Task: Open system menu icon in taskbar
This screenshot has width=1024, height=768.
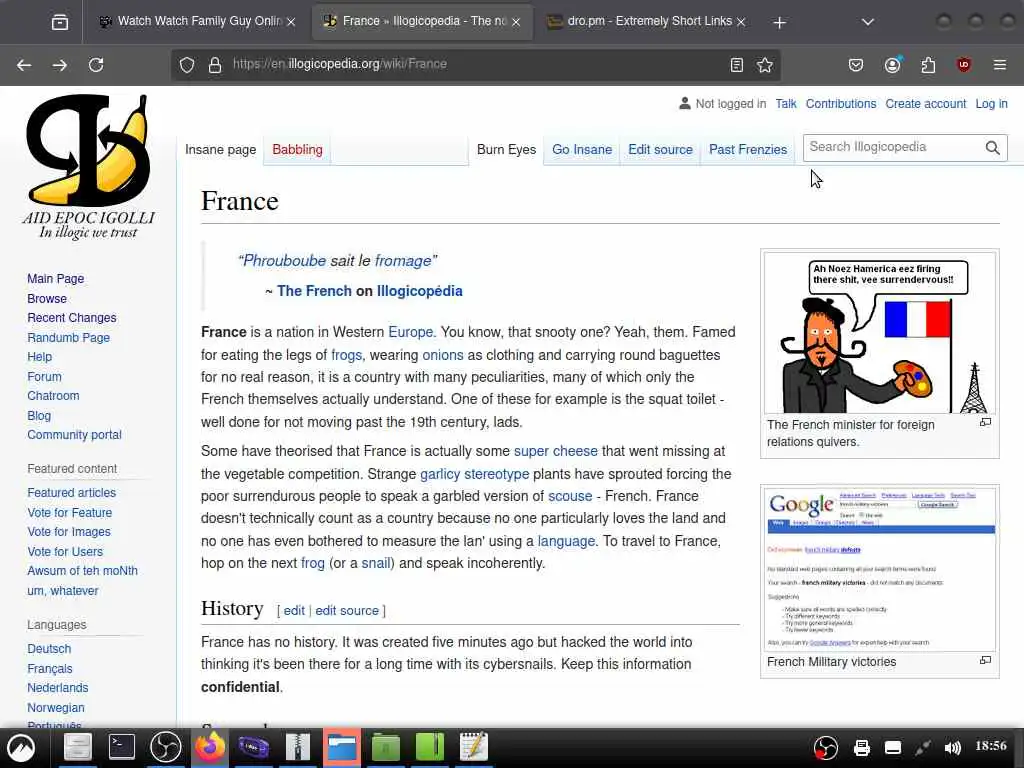Action: tap(21, 748)
